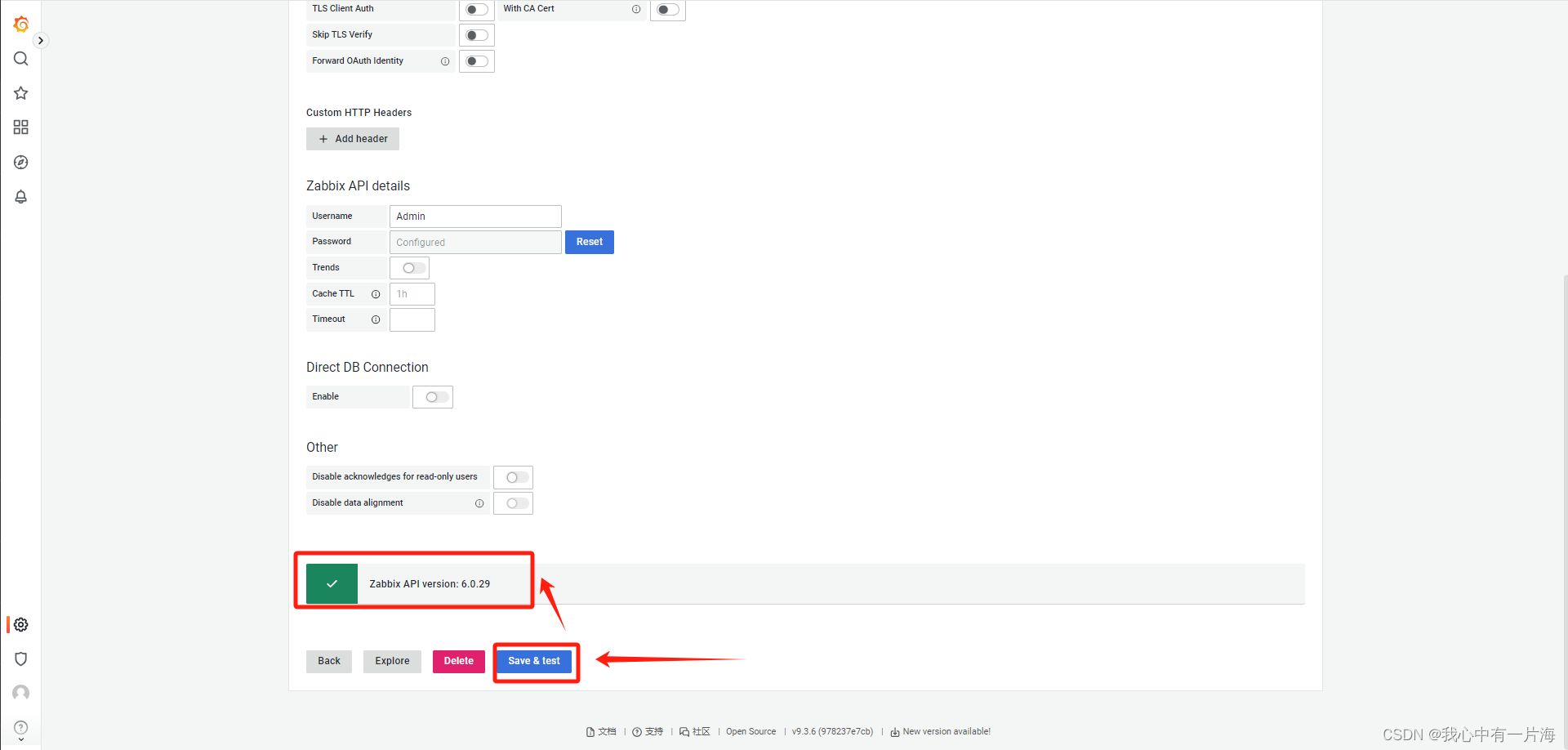Open the 支持 support link
The width and height of the screenshot is (1568, 750).
tap(648, 732)
